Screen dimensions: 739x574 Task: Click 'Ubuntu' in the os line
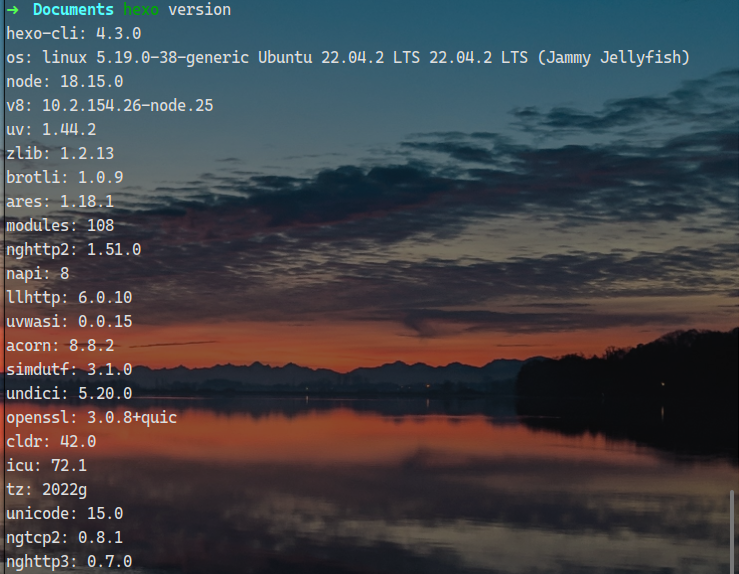[x=285, y=57]
